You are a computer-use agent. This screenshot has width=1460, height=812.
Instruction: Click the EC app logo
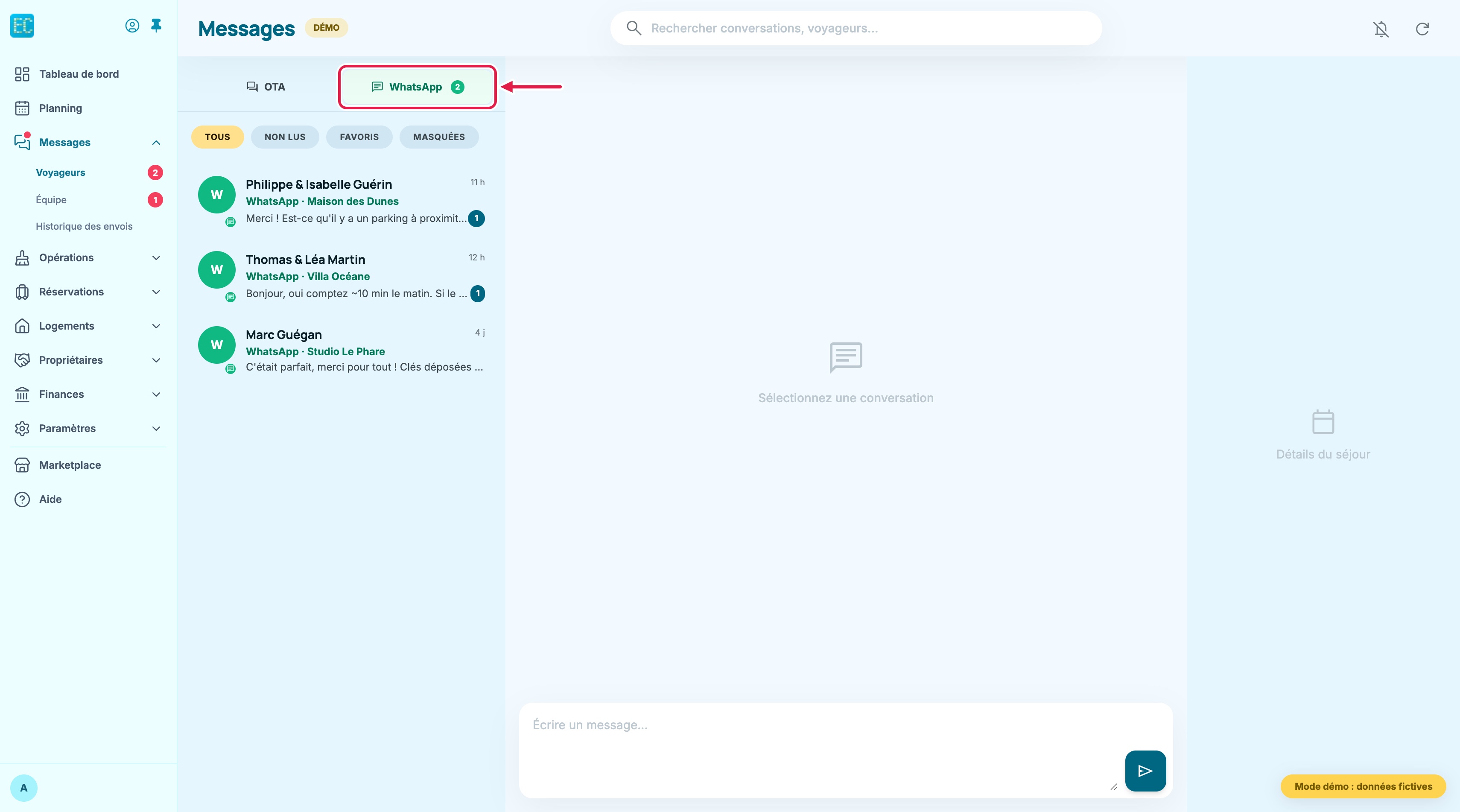tap(22, 26)
